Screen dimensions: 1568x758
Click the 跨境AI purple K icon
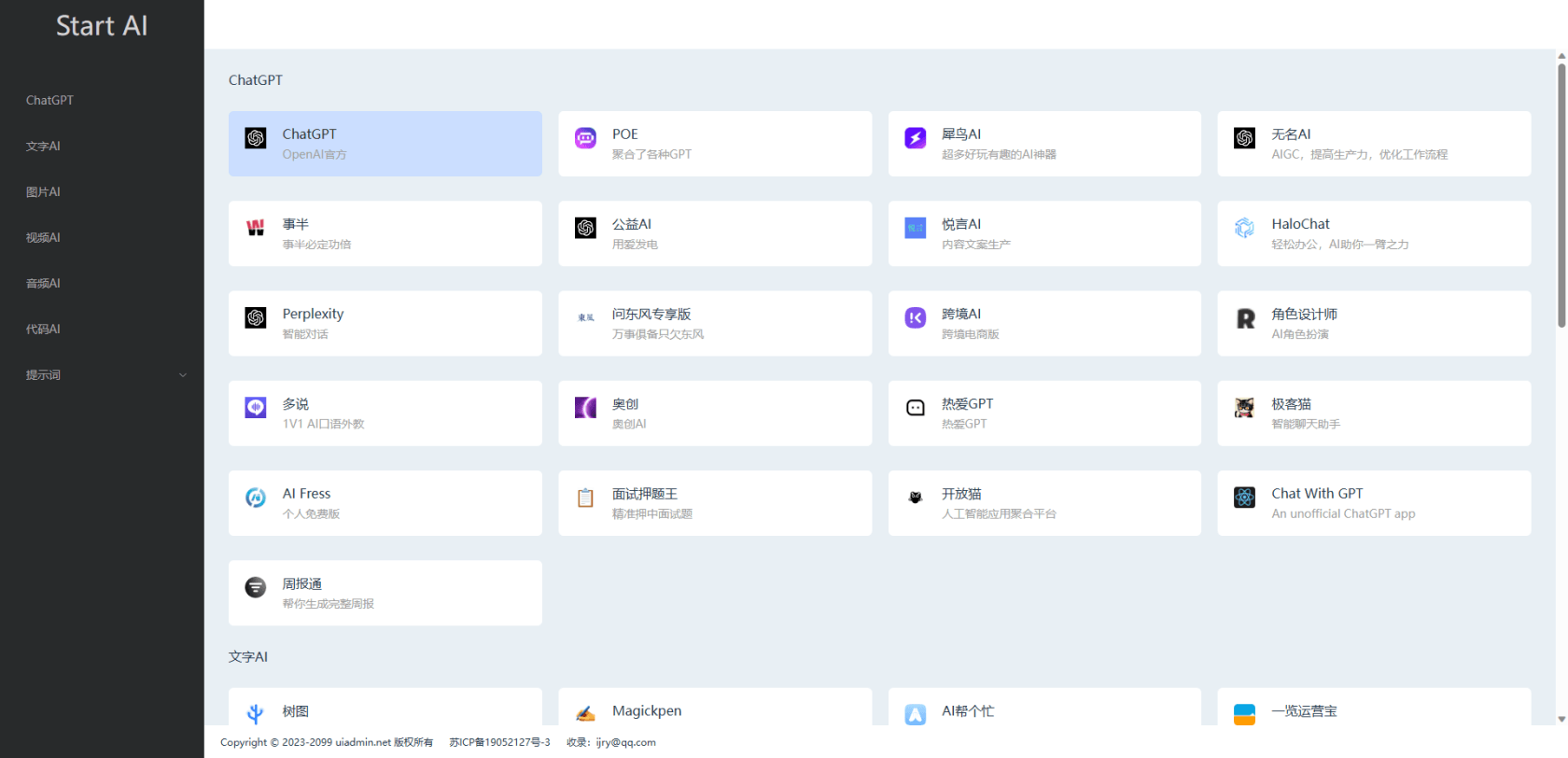[x=916, y=317]
